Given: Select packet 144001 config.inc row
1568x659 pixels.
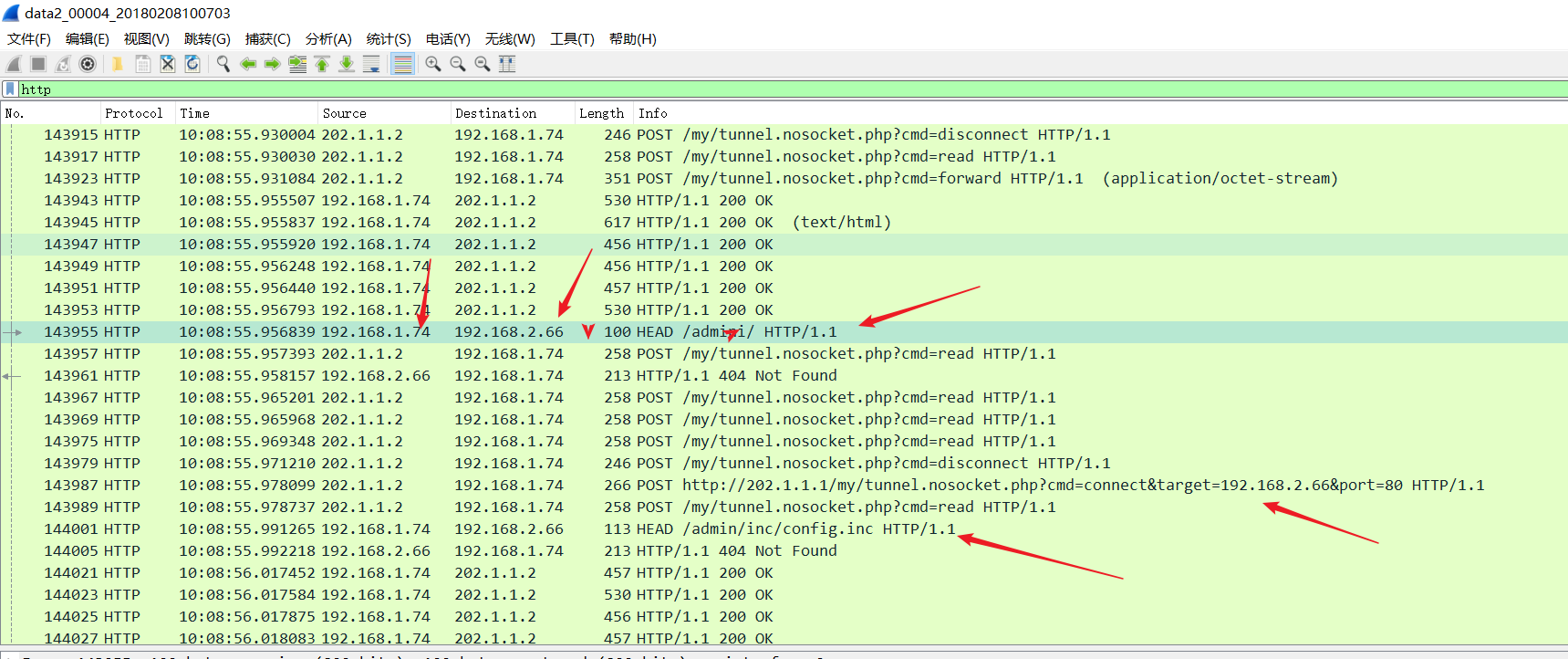Looking at the screenshot, I should coord(784,529).
